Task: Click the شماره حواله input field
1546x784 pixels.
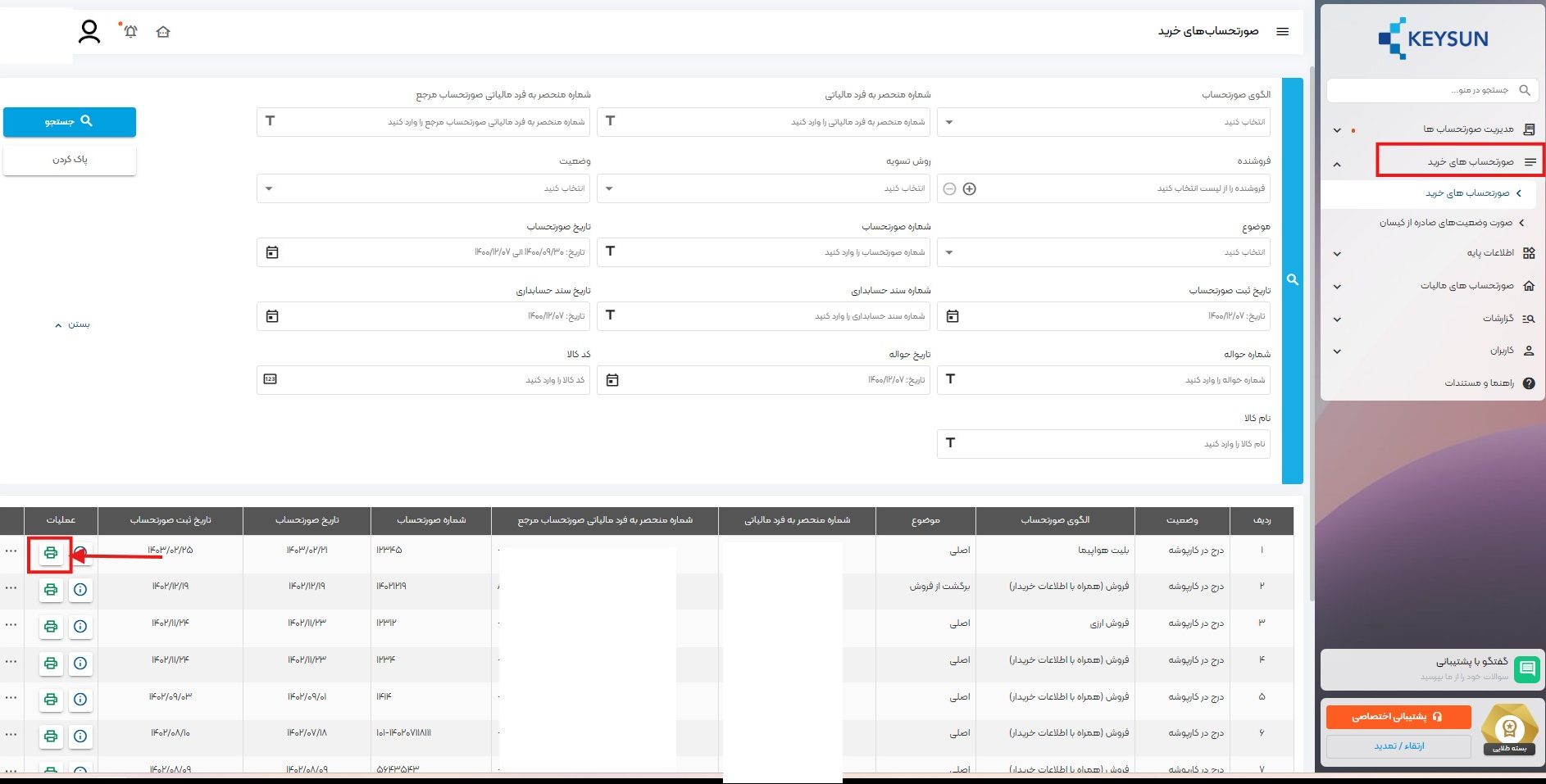Action: coord(1103,380)
